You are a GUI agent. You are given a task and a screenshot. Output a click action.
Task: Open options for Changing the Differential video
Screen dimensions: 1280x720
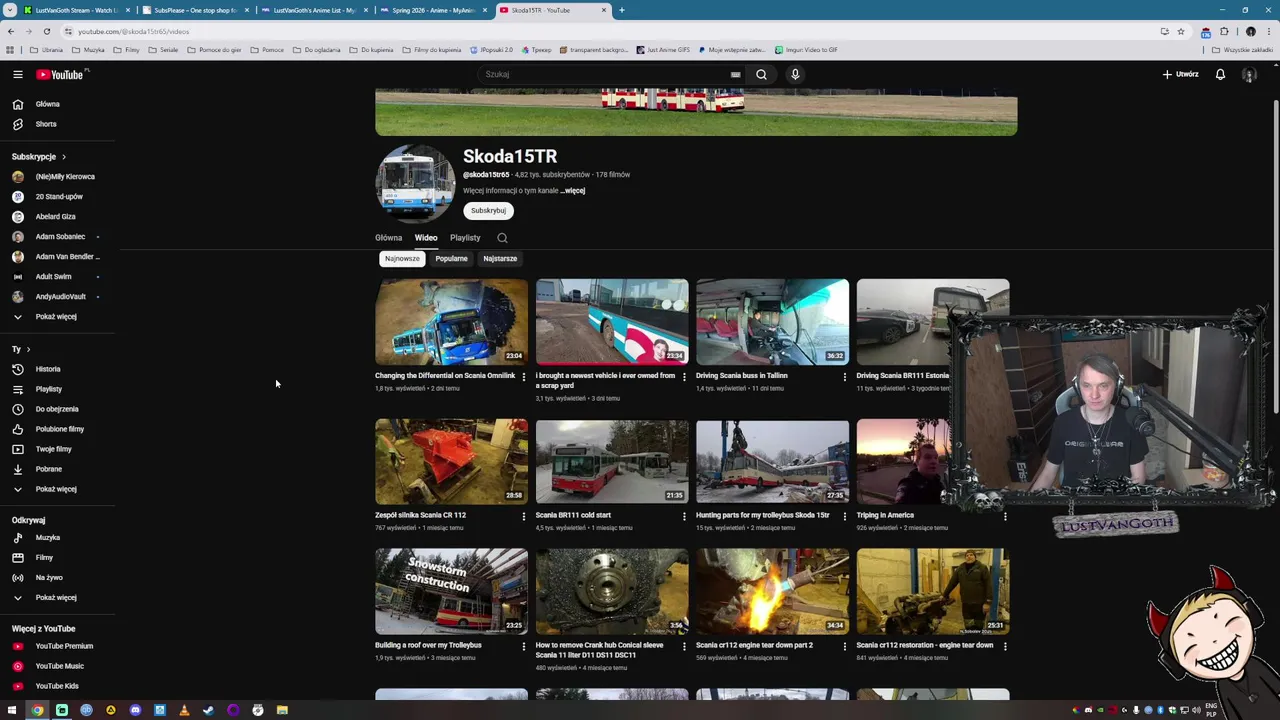tap(523, 377)
